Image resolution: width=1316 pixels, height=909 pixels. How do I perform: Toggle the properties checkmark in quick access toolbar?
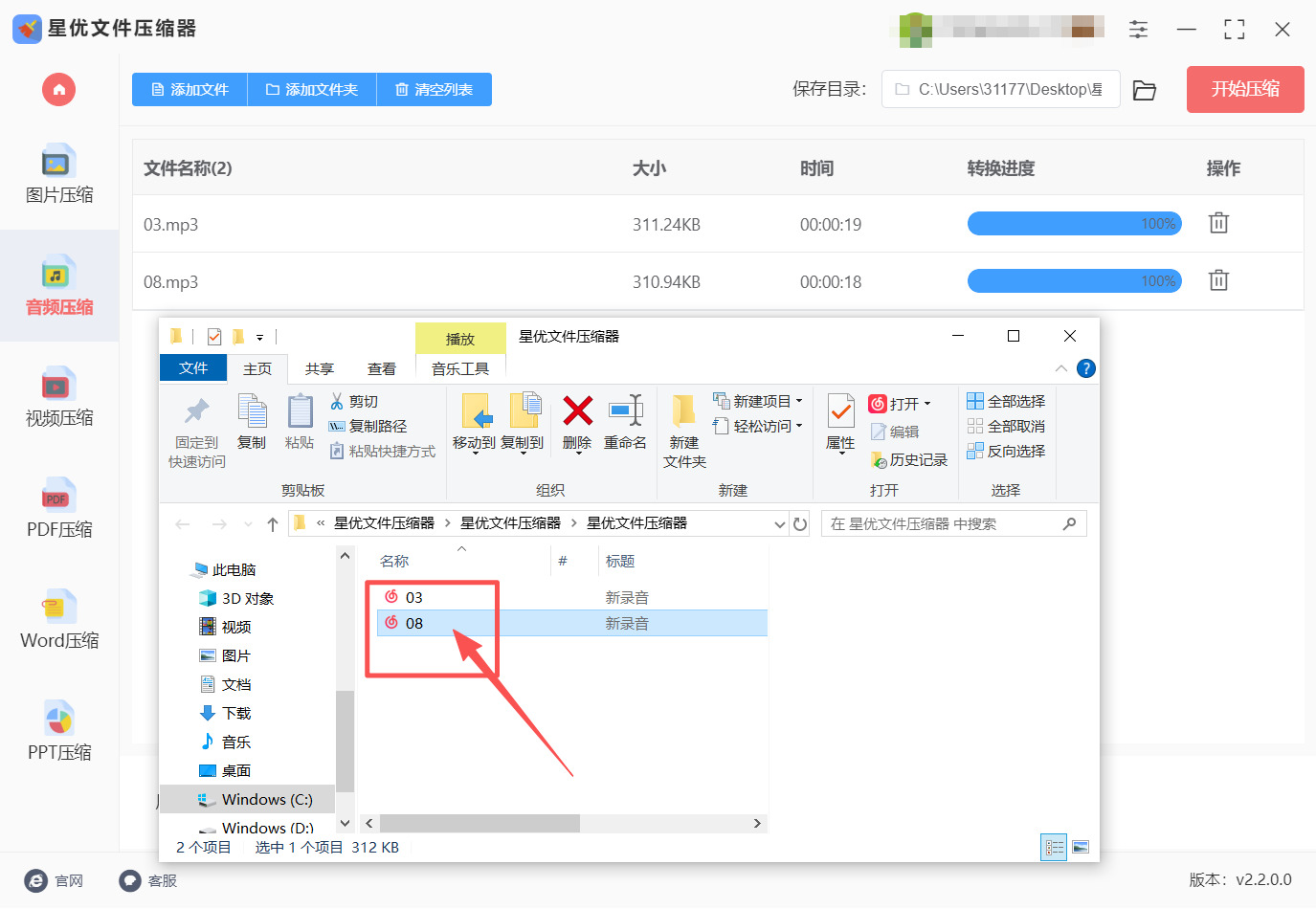tap(214, 337)
